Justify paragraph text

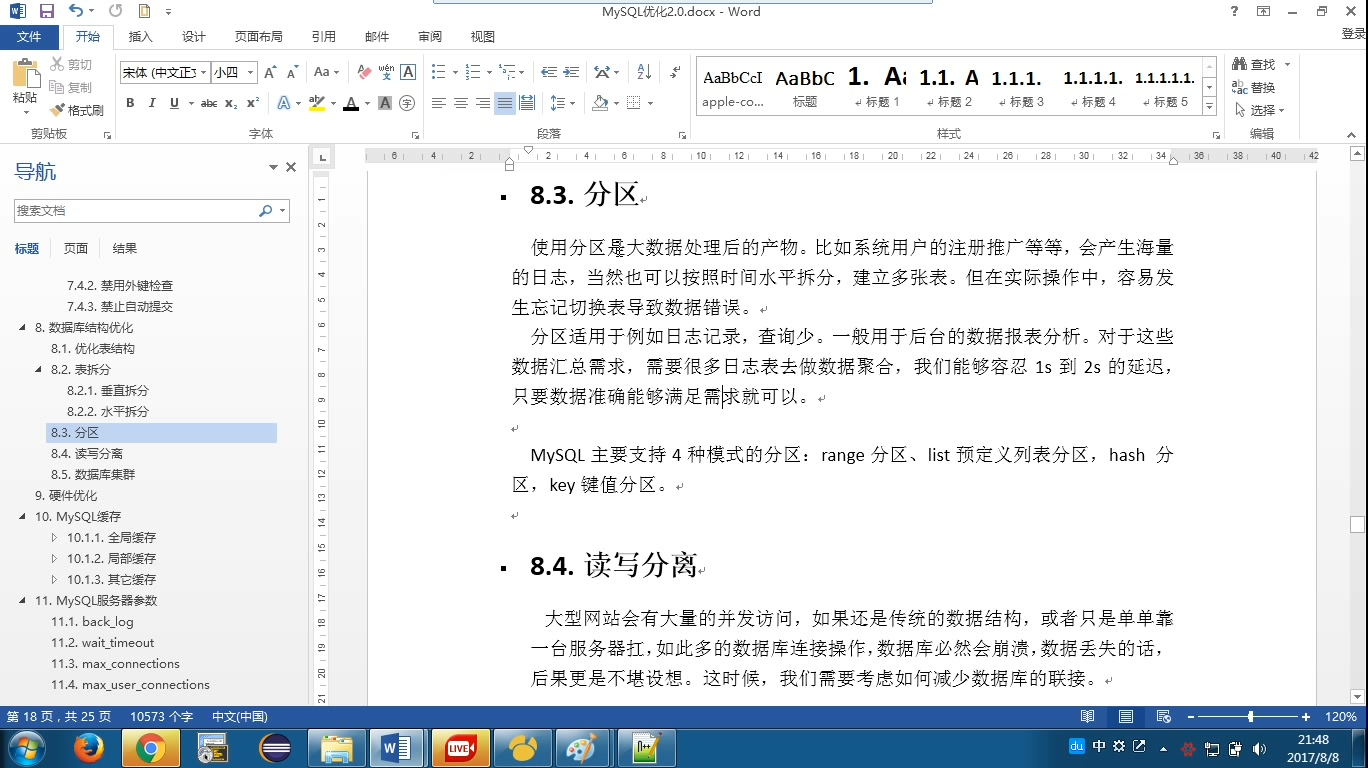505,103
